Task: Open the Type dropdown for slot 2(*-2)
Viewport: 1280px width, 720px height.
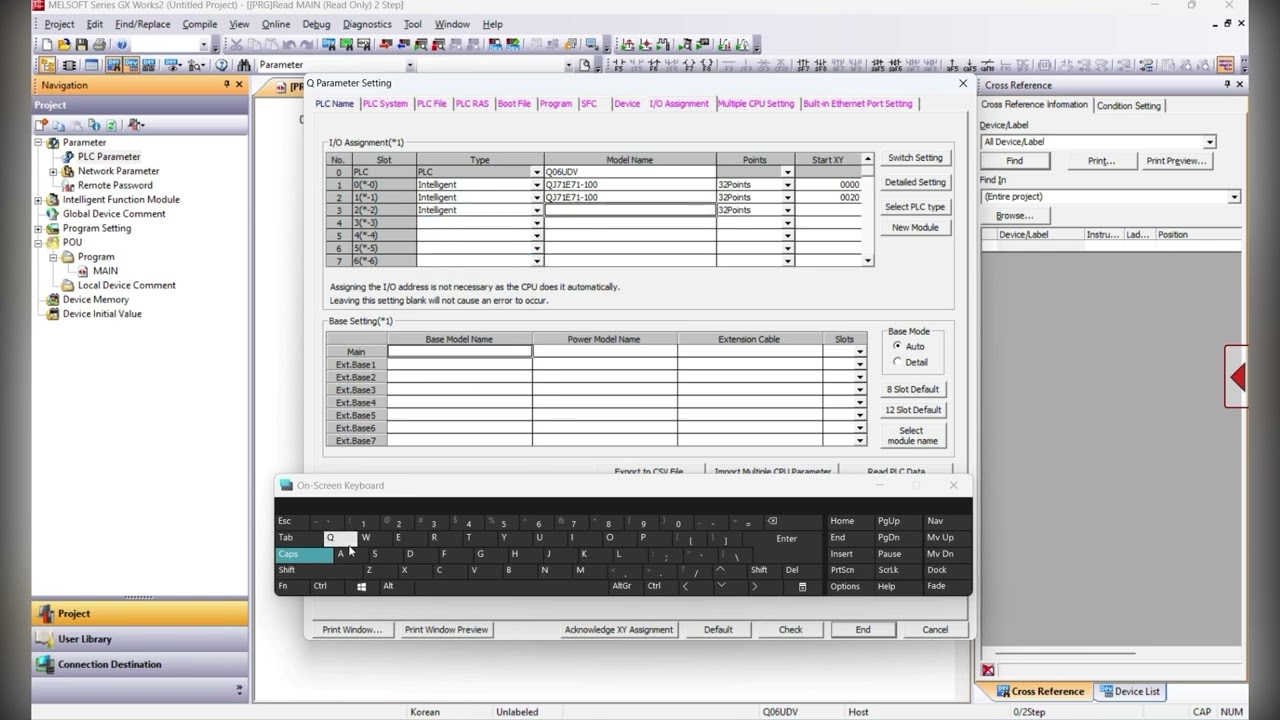Action: pyautogui.click(x=537, y=210)
